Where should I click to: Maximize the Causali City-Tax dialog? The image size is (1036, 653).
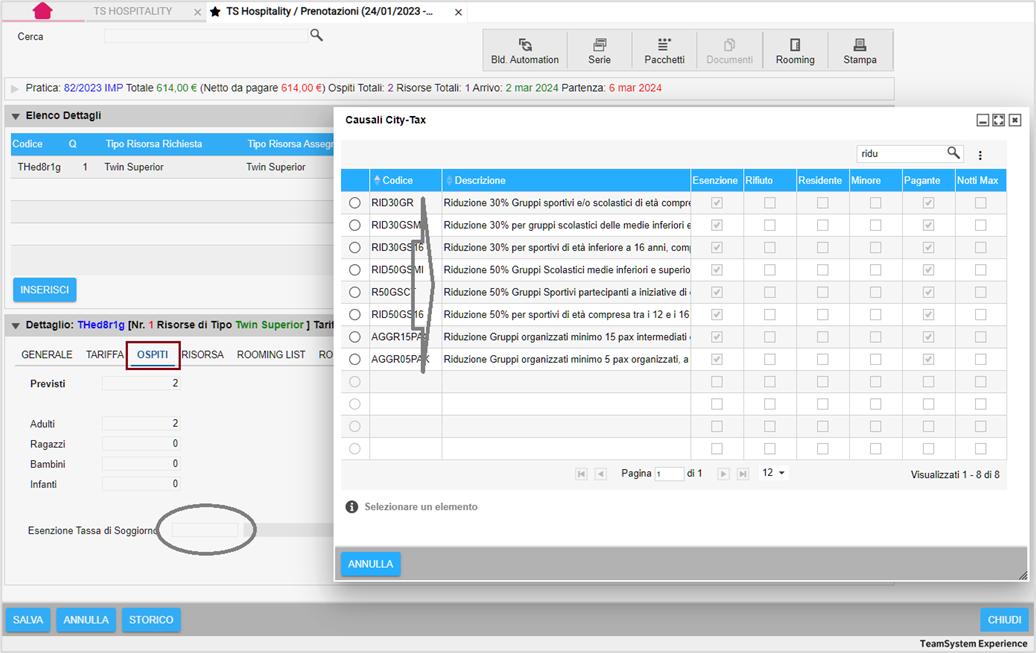[x=998, y=120]
